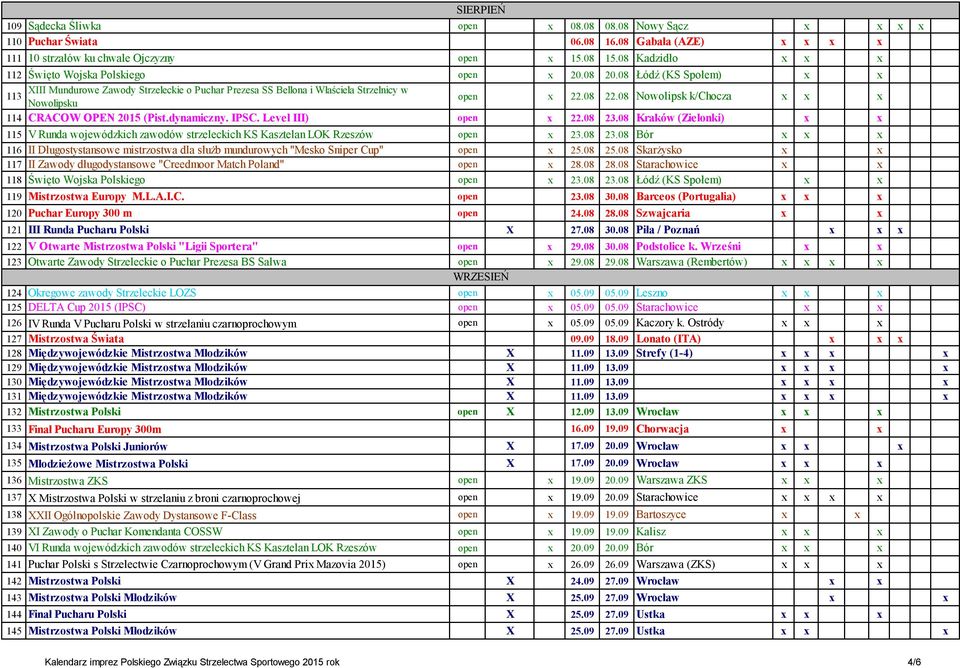Click location Bartoszyce
The image size is (960, 668).
tap(661, 515)
